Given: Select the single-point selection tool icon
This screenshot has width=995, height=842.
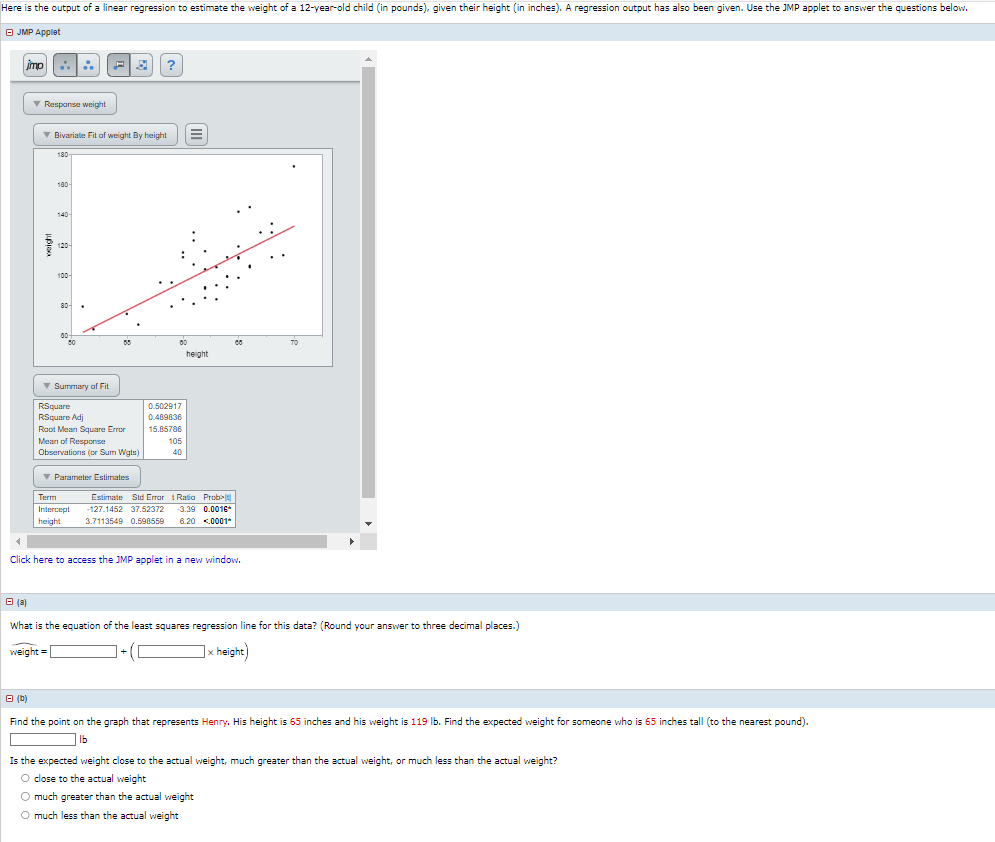Looking at the screenshot, I should point(63,65).
